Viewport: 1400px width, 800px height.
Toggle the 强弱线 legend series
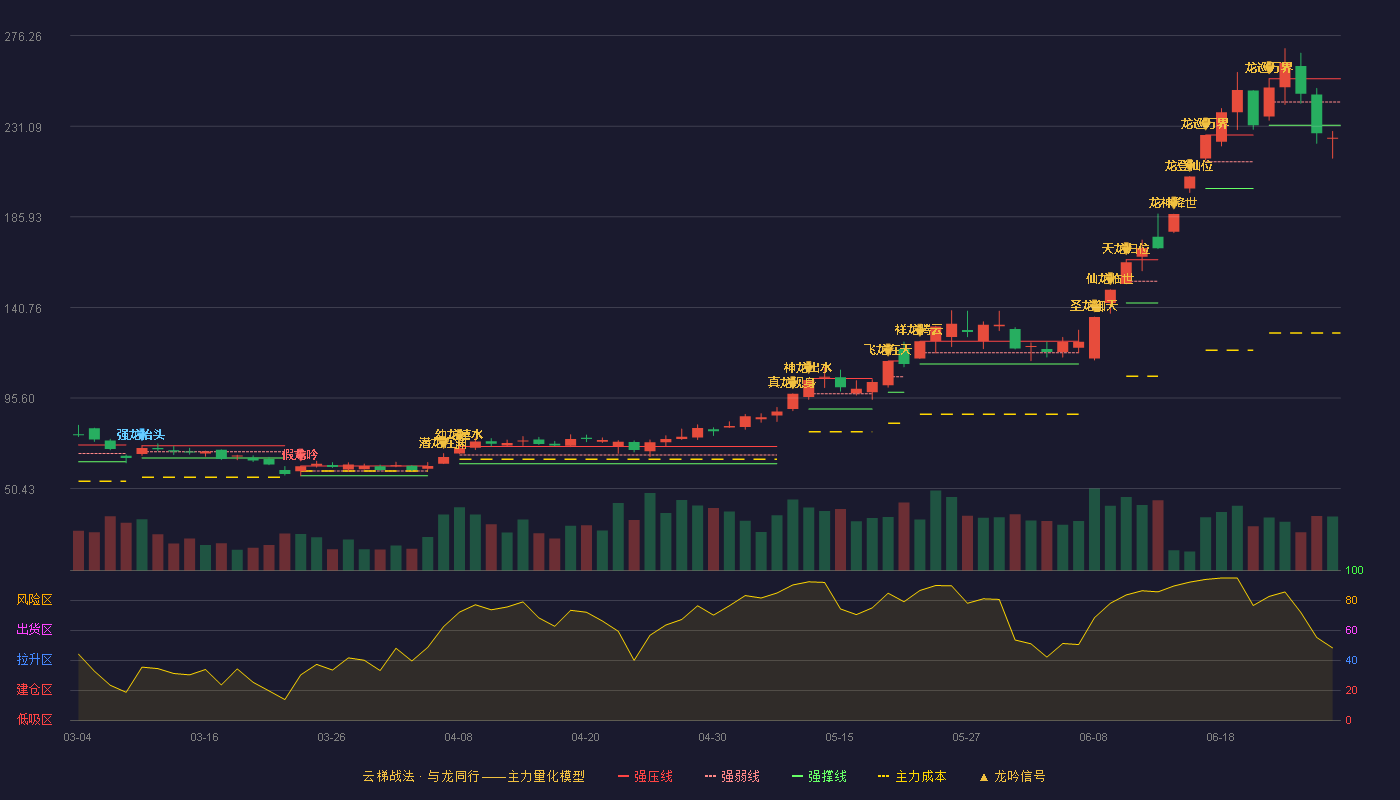tap(732, 776)
